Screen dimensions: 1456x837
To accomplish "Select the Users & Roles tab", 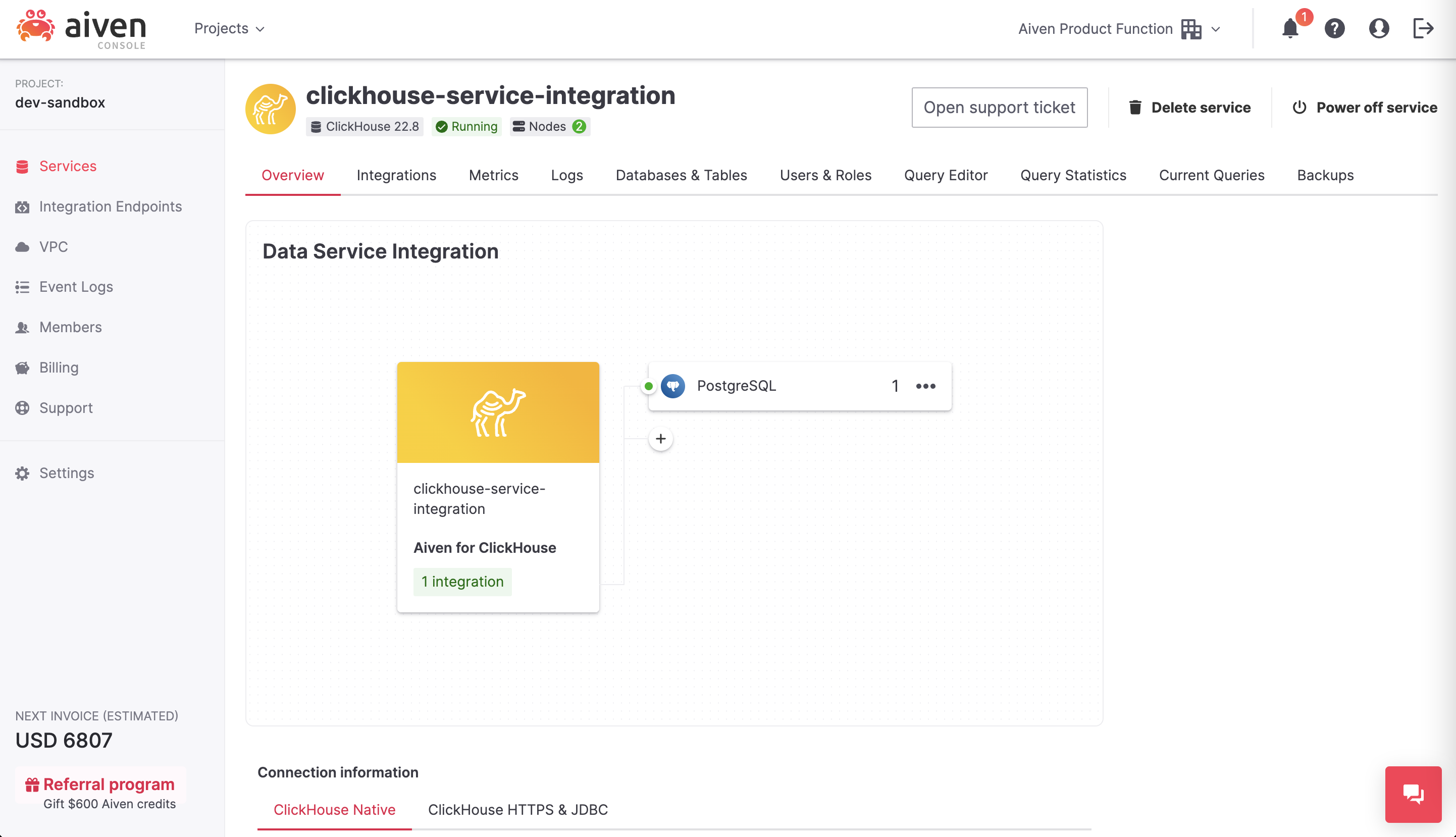I will 825,175.
